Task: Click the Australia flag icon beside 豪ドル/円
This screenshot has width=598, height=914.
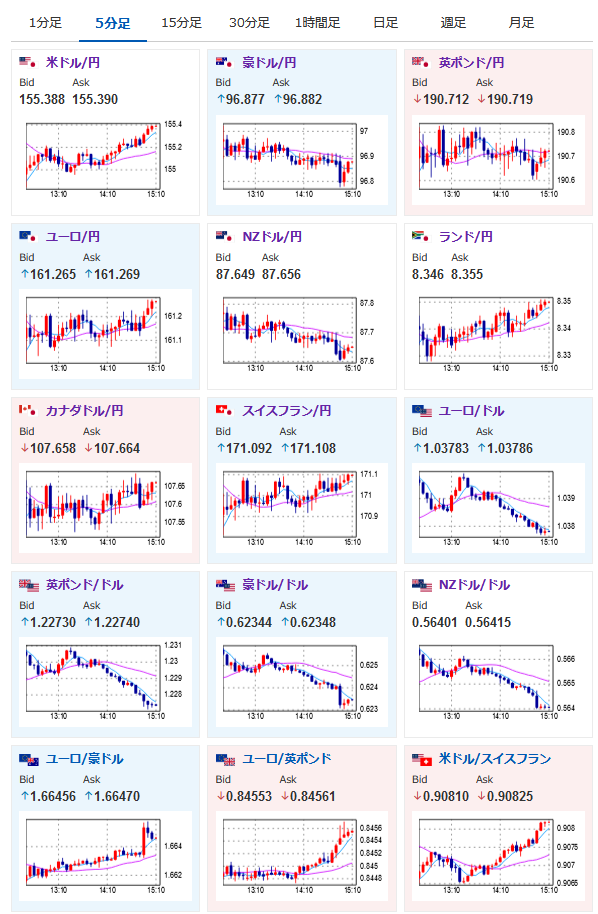Action: [224, 62]
